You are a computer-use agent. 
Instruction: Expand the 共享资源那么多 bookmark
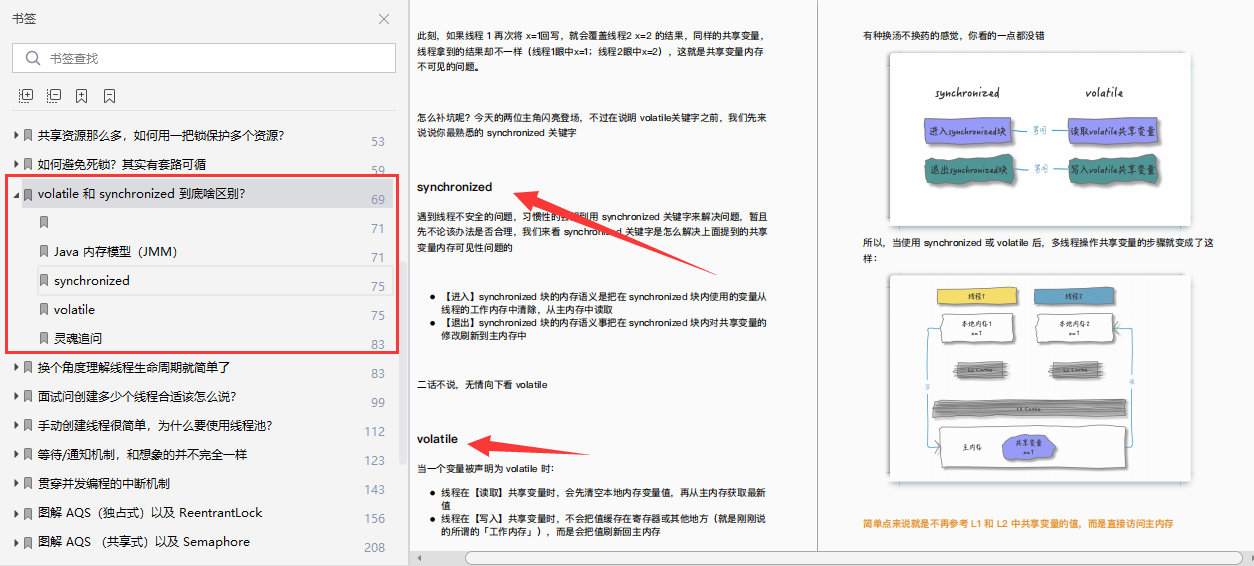[16, 136]
